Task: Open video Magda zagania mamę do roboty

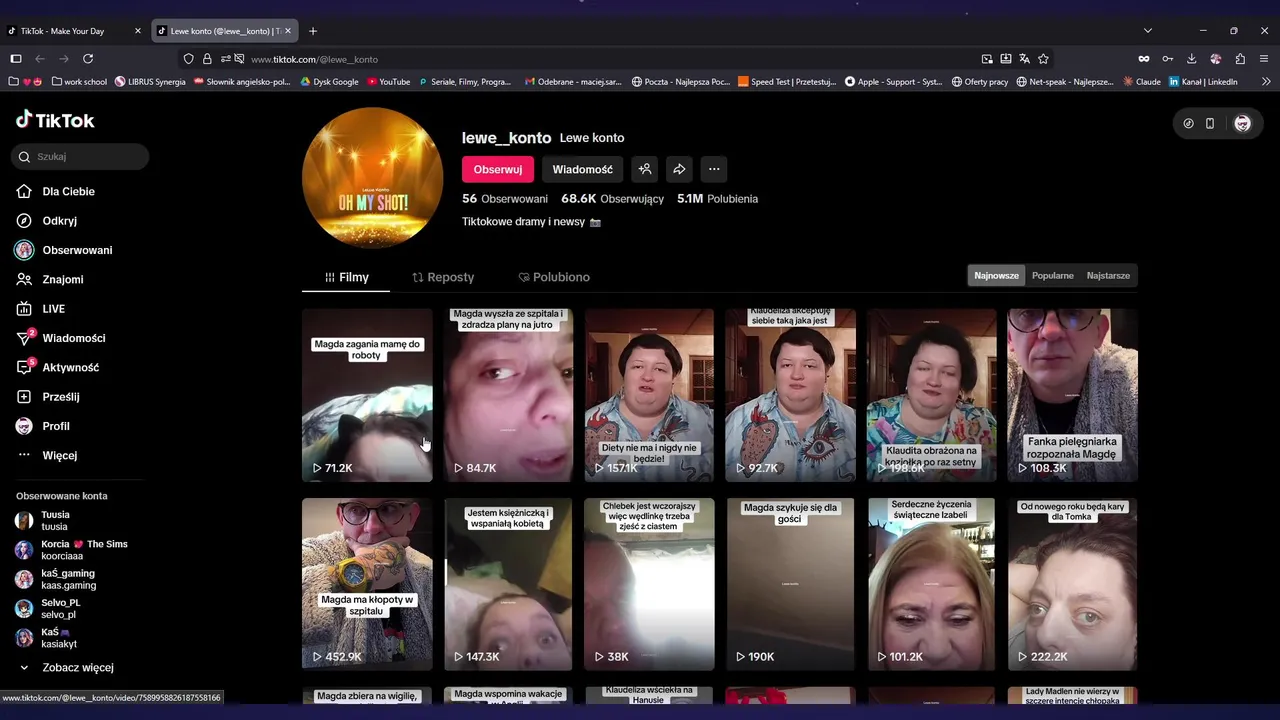Action: [367, 395]
